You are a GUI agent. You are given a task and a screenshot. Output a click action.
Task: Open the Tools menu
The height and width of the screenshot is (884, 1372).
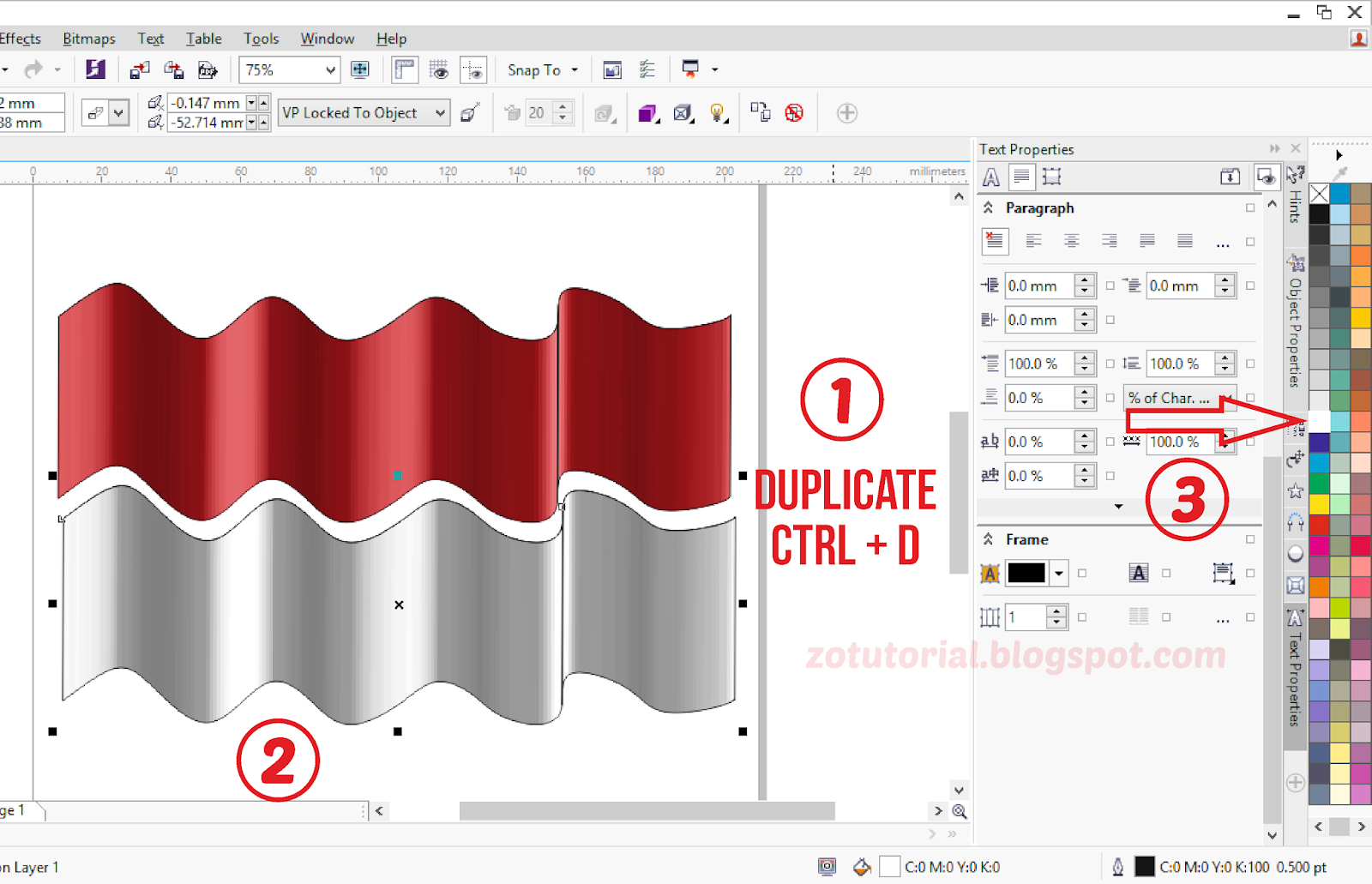262,39
